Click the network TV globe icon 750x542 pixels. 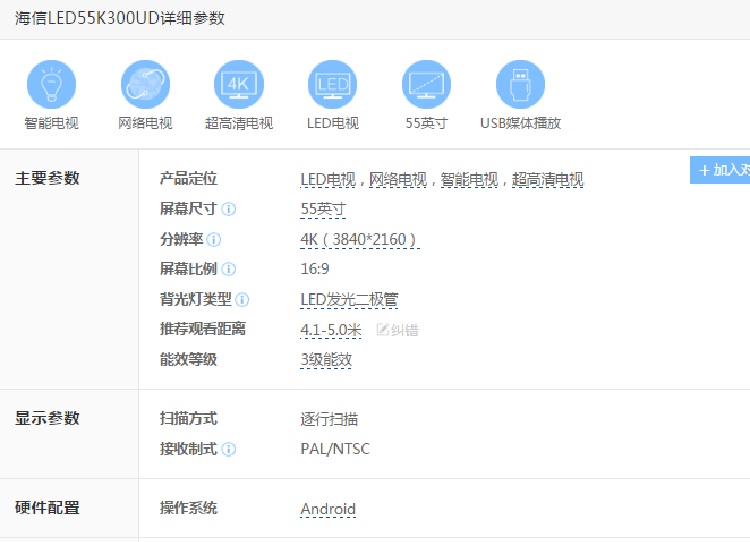pyautogui.click(x=145, y=84)
